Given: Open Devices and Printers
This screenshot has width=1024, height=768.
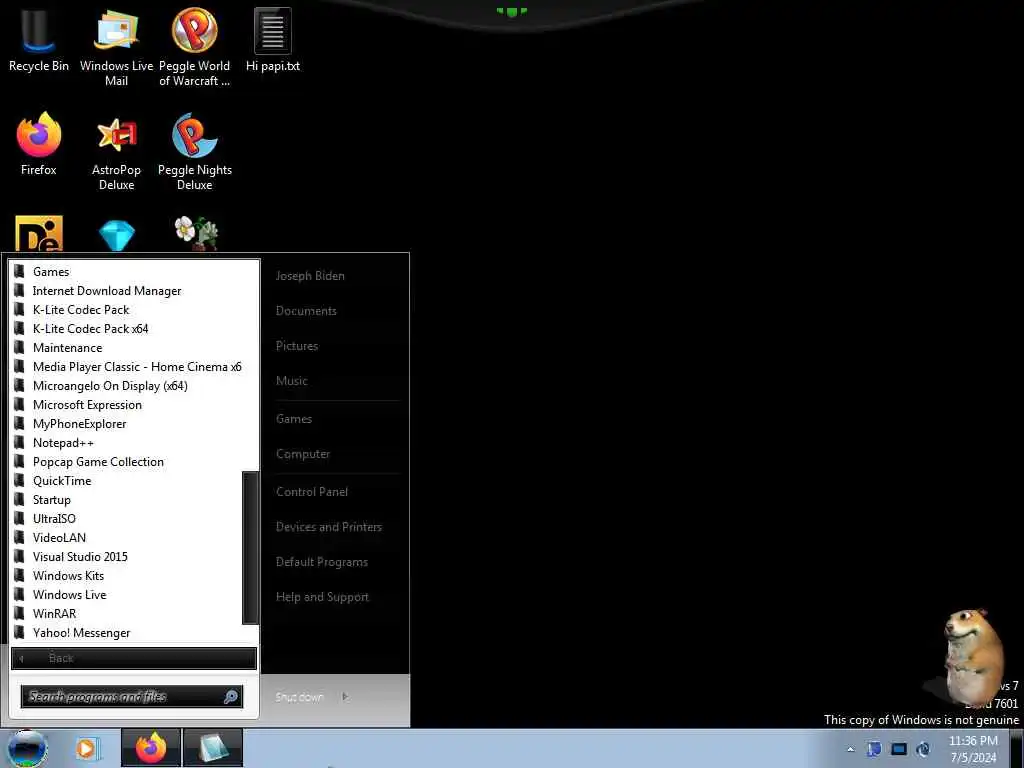Looking at the screenshot, I should click(328, 526).
